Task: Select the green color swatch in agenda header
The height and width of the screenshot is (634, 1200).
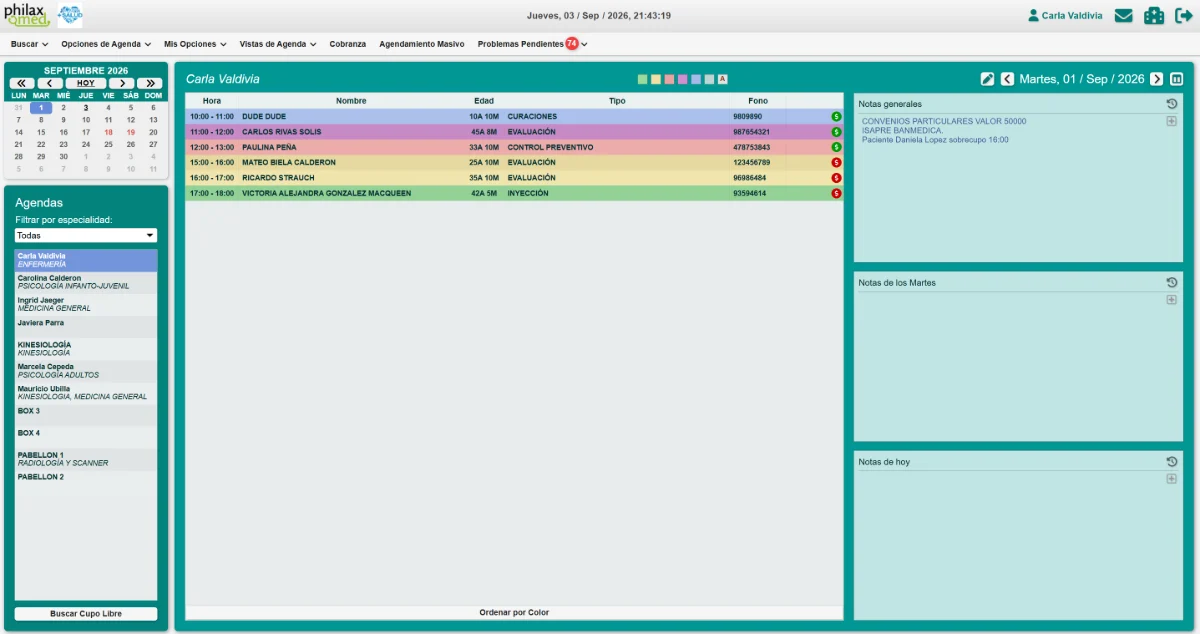Action: [x=643, y=79]
